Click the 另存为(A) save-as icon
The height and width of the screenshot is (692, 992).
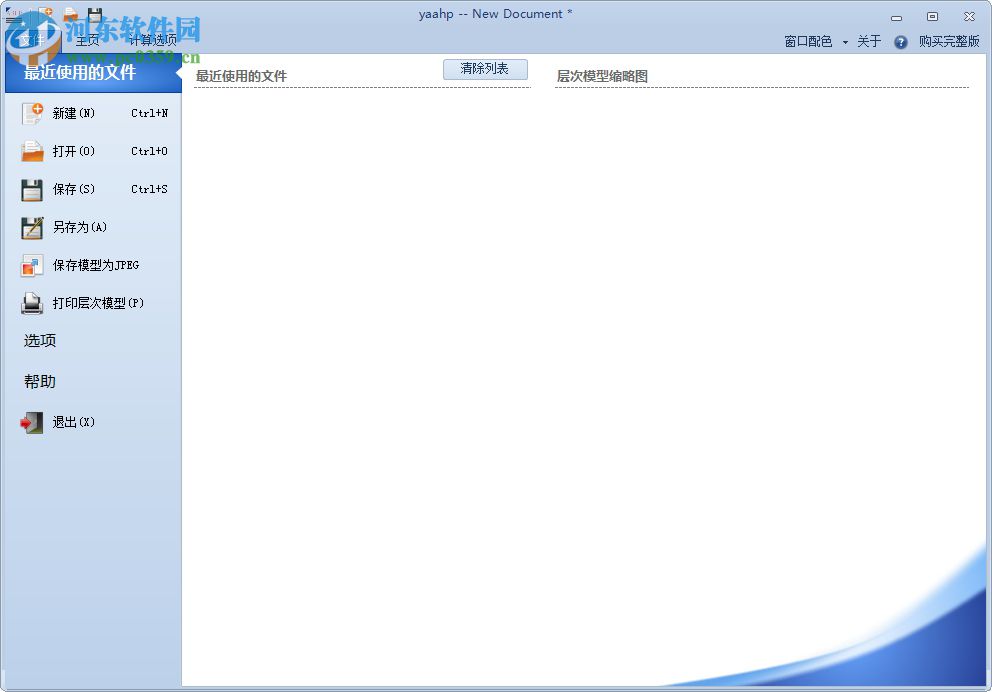pos(31,227)
